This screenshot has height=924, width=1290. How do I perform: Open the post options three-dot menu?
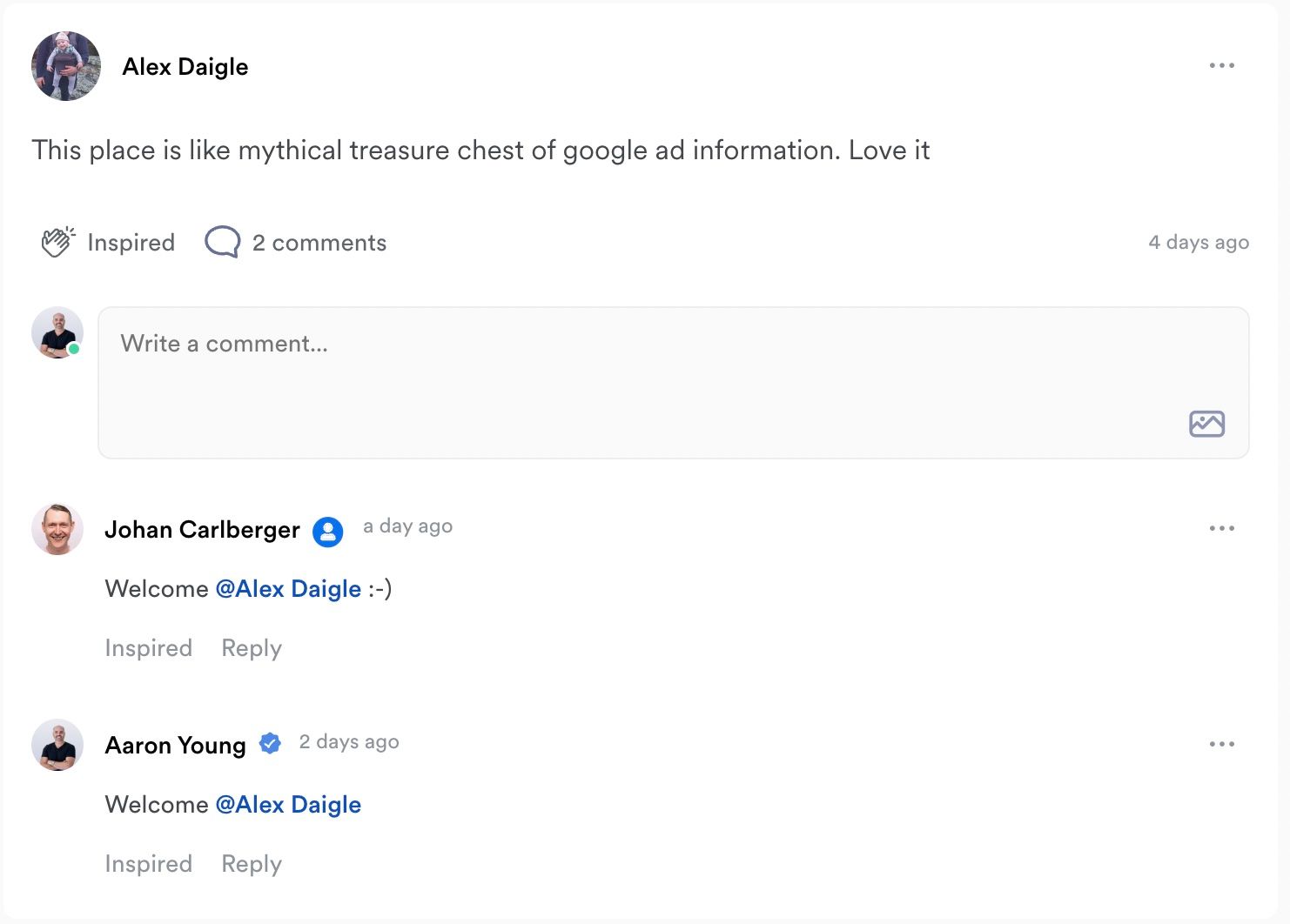1221,66
